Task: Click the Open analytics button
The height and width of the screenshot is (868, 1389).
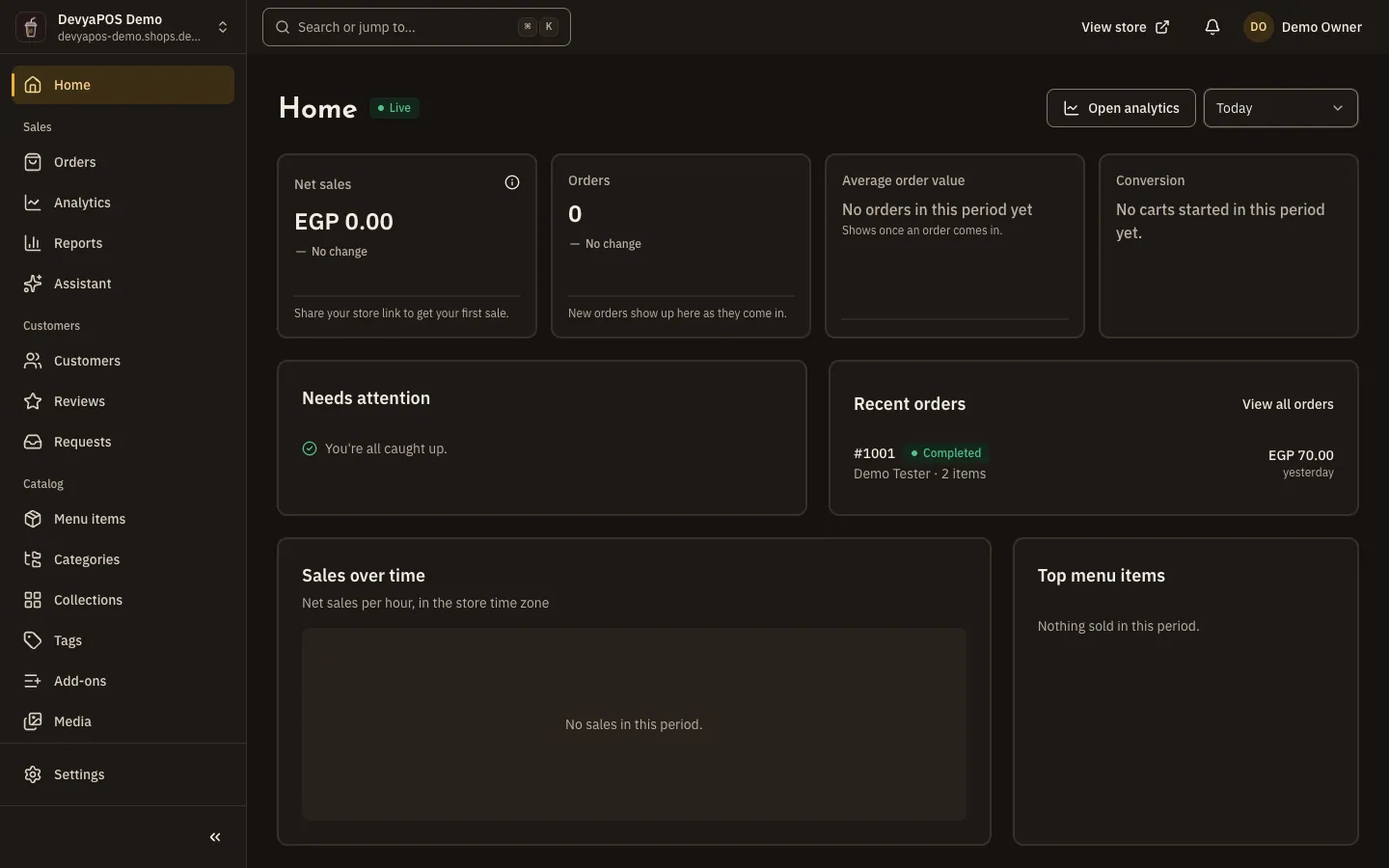Action: (1121, 108)
